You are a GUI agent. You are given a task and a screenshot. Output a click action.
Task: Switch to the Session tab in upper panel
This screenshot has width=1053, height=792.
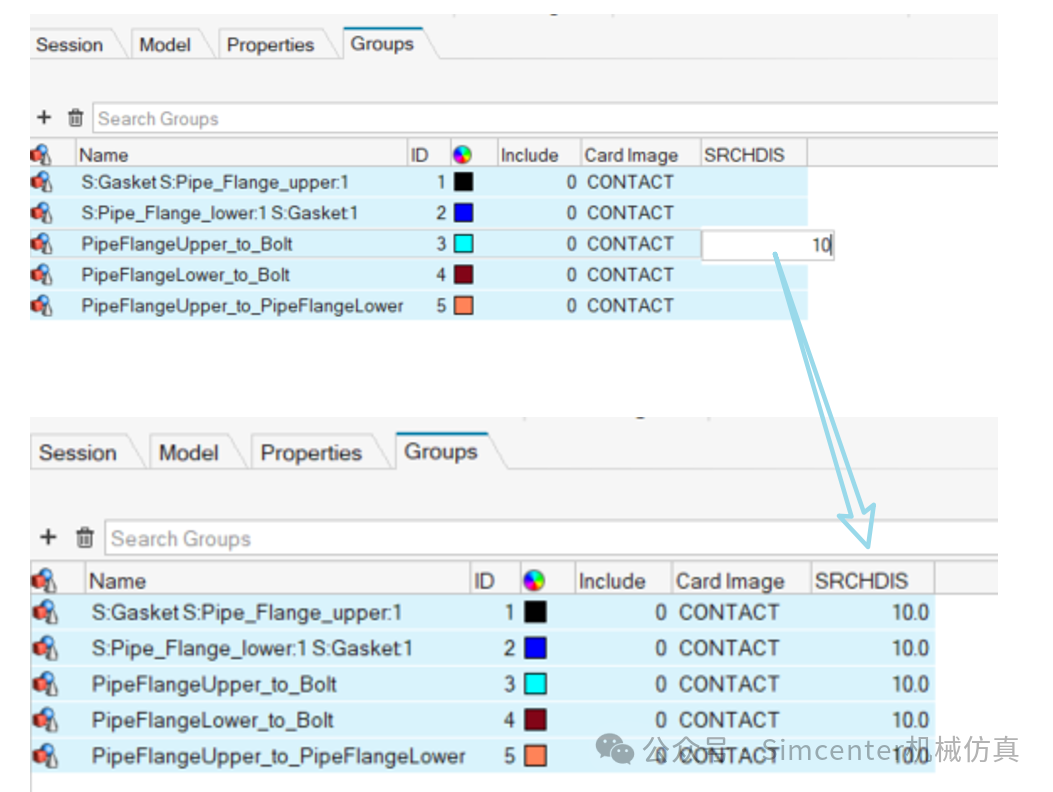coord(69,45)
